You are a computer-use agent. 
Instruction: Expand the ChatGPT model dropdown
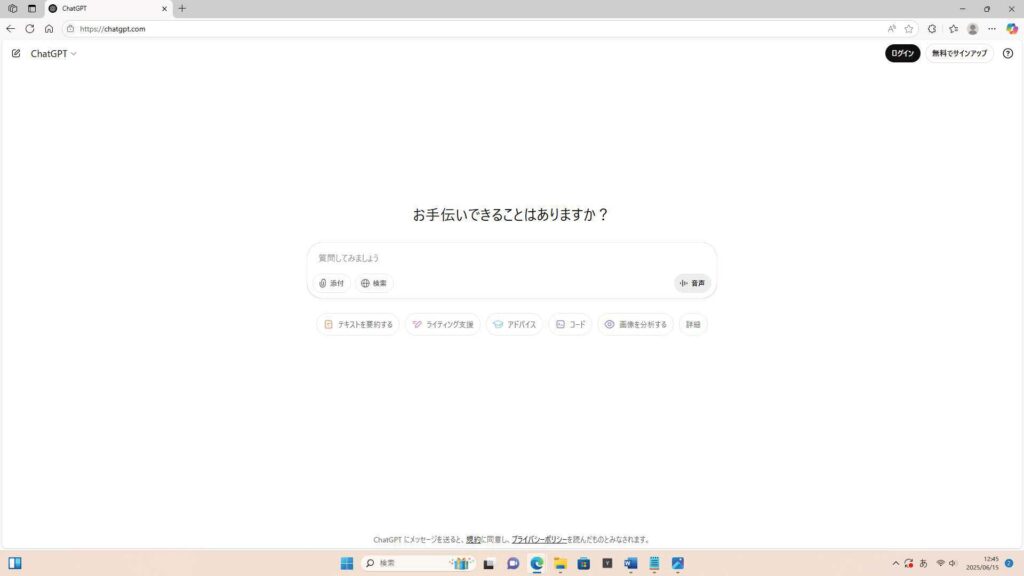coord(53,54)
